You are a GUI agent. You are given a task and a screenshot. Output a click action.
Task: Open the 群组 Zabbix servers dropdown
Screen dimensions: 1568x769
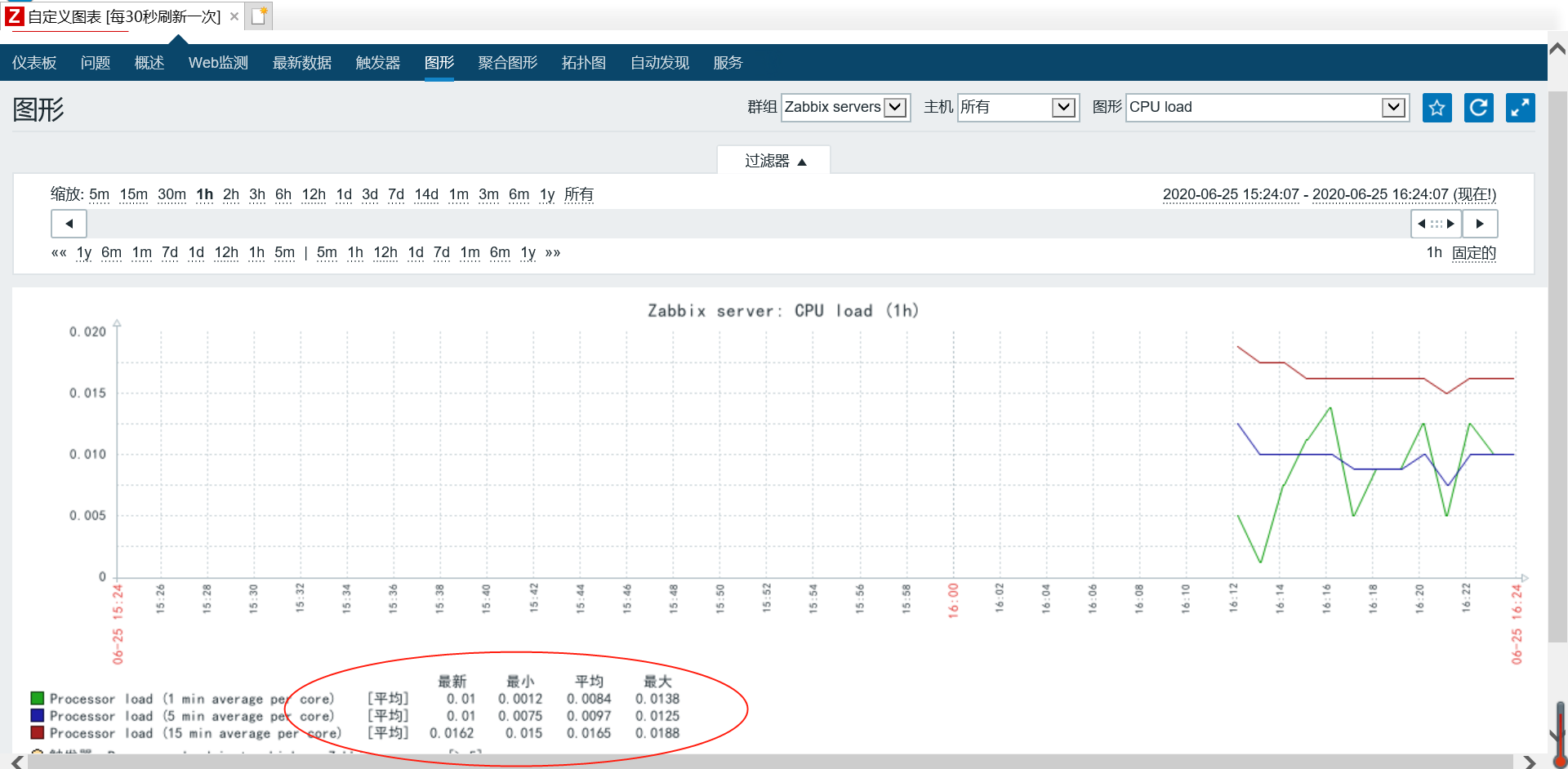click(x=845, y=107)
